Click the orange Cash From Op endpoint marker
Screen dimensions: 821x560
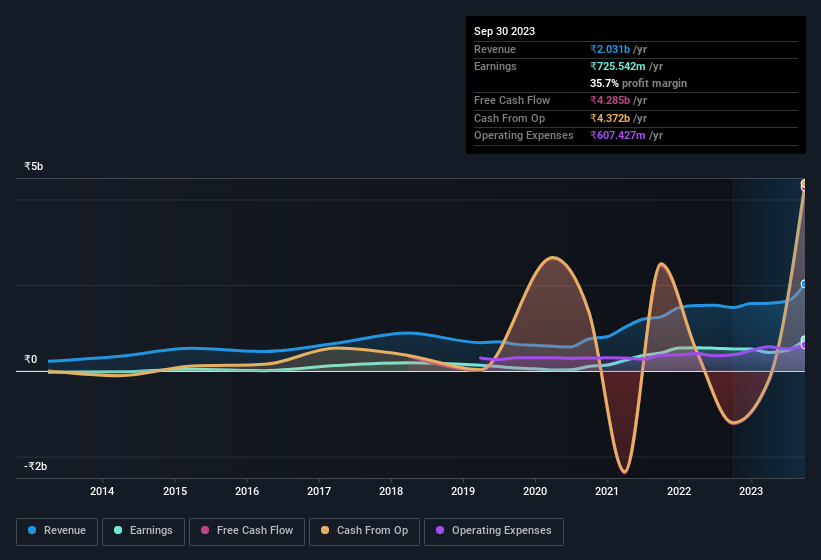coord(804,184)
